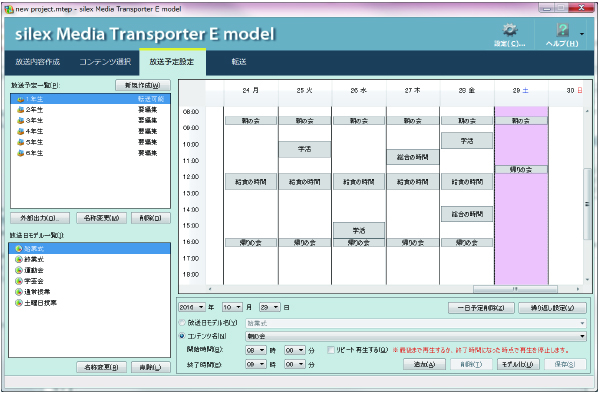Click the app icon in the title bar
Viewport: 600px width, 395px height.
pos(9,9)
